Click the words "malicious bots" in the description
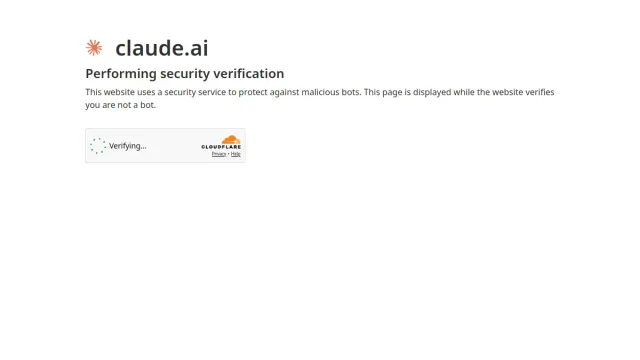The image size is (640, 360). (x=331, y=92)
